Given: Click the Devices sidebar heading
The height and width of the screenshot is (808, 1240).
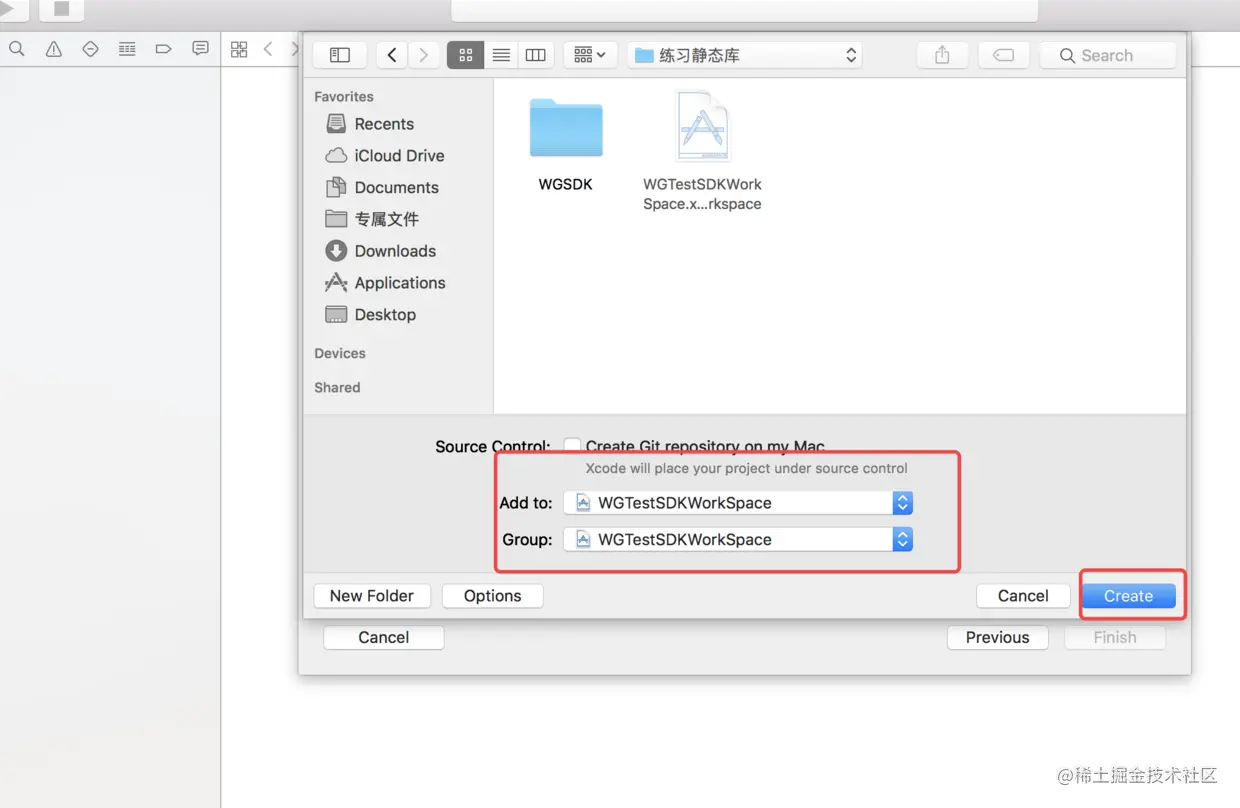Looking at the screenshot, I should 340,354.
